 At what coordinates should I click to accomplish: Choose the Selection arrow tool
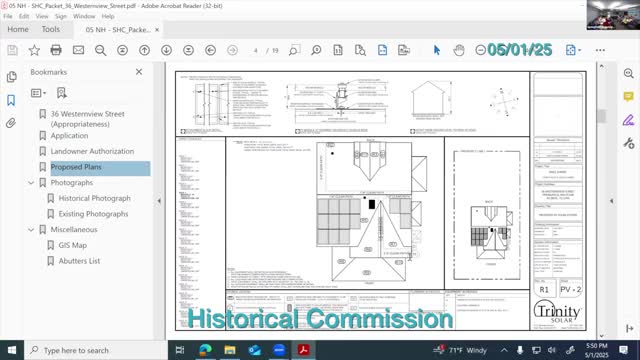tap(437, 50)
